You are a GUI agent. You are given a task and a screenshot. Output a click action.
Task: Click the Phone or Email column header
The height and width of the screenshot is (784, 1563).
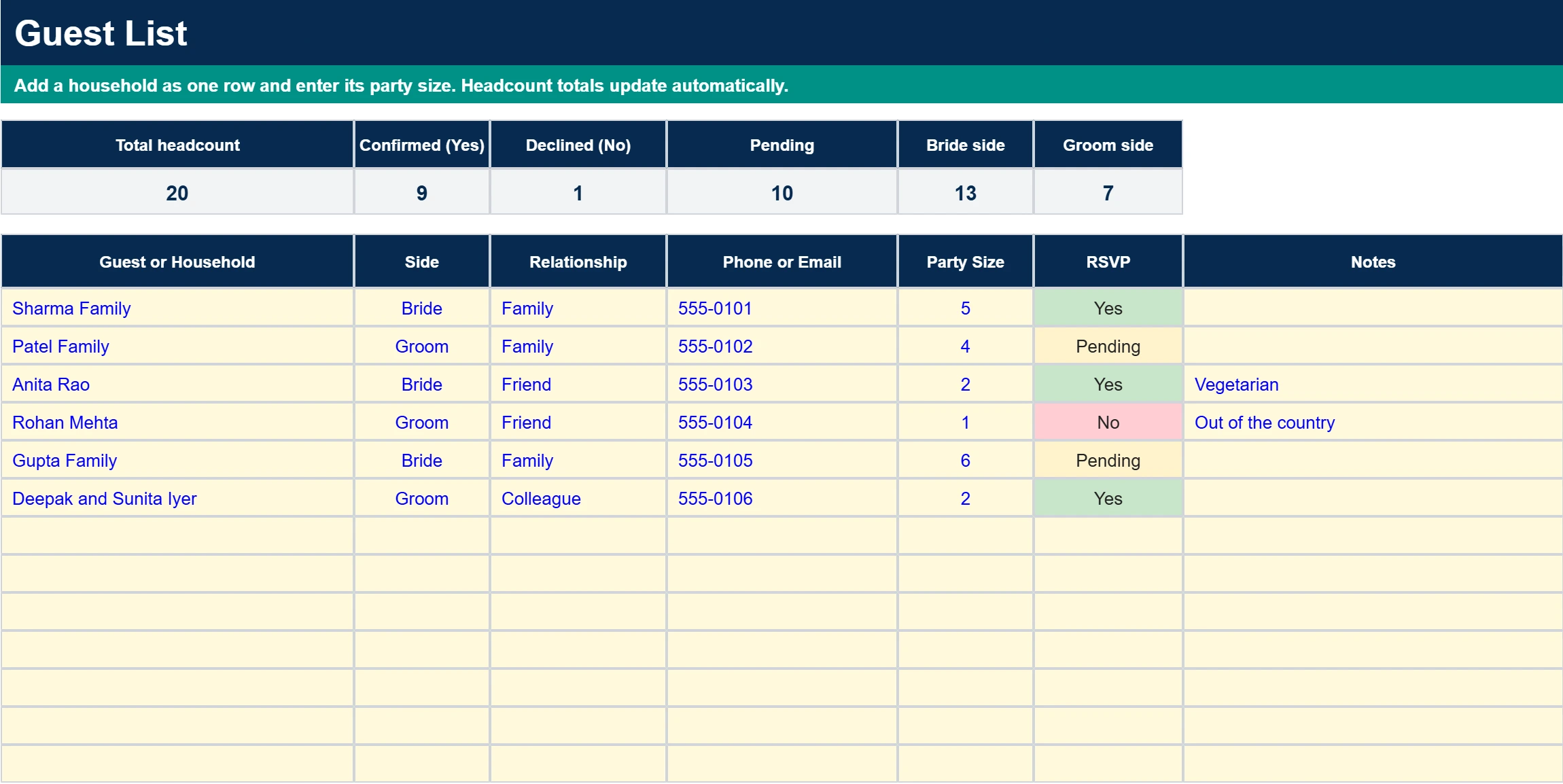(782, 262)
